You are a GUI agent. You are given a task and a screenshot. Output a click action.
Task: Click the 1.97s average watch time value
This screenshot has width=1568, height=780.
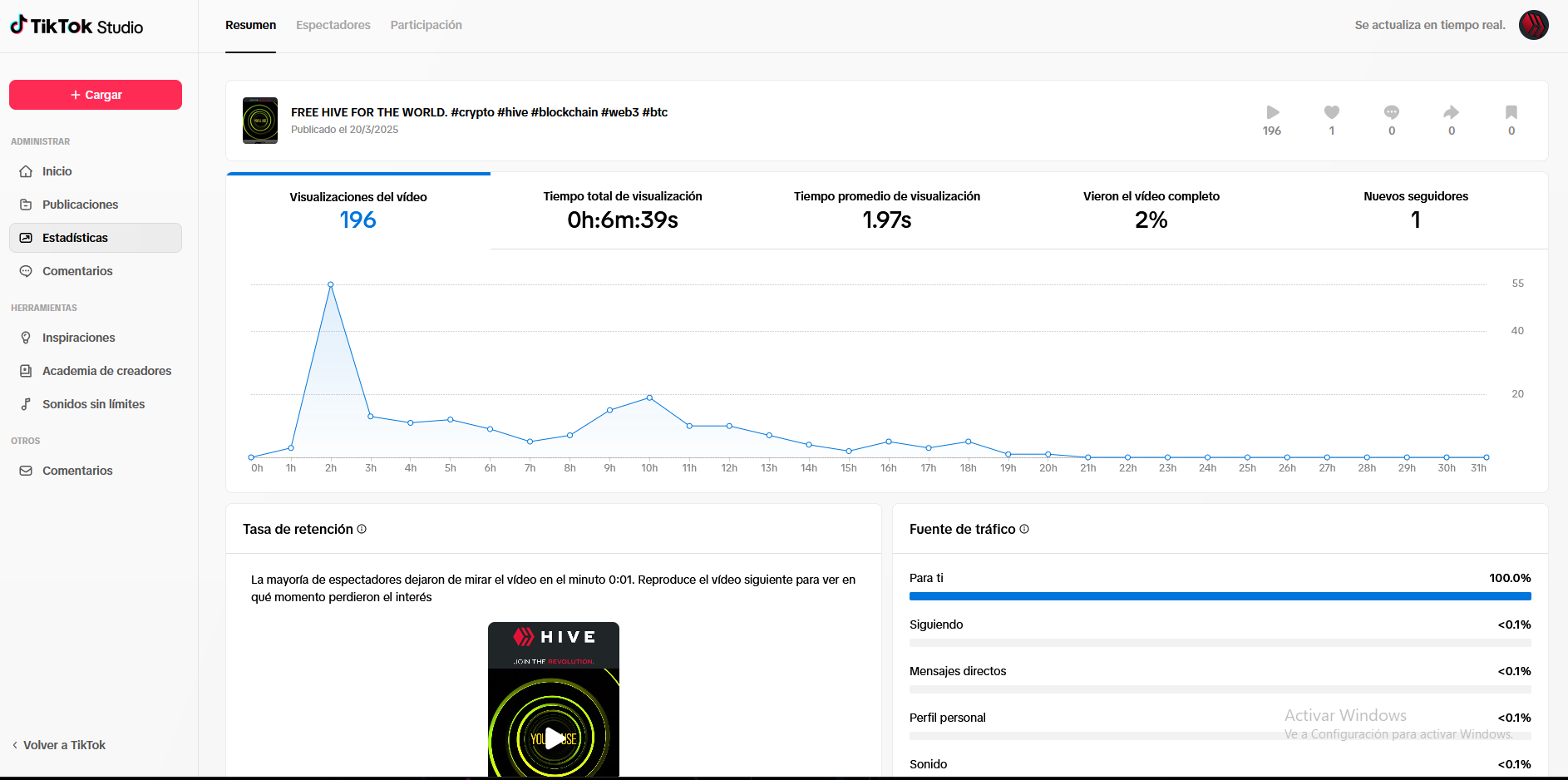887,220
